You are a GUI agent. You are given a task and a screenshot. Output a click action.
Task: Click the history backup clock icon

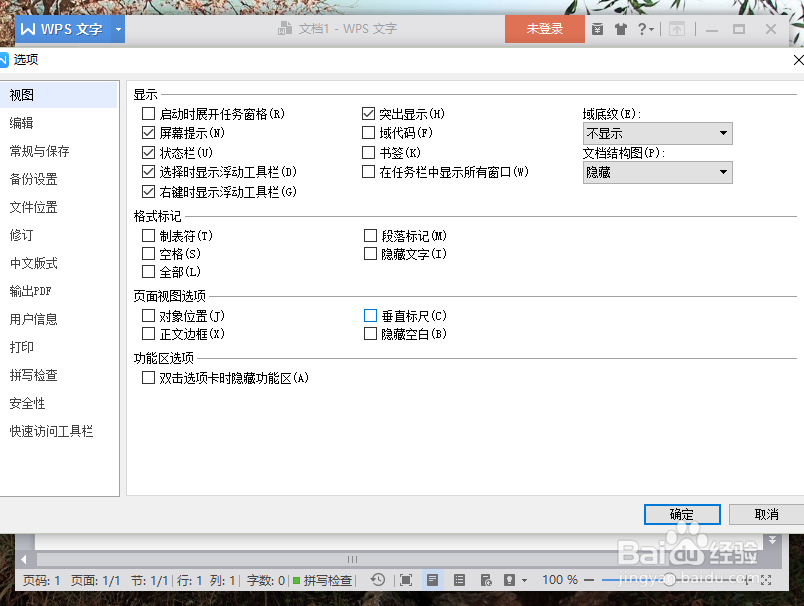378,580
